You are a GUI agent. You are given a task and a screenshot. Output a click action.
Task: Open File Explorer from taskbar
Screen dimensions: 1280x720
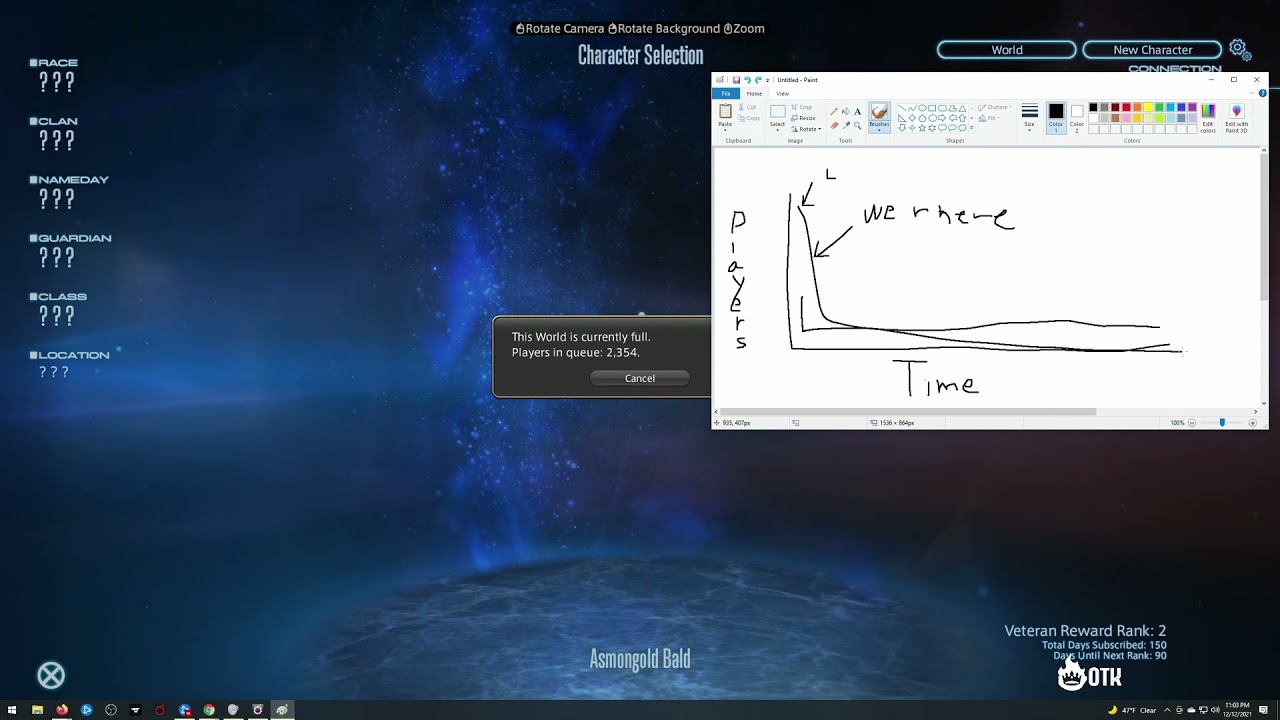(x=37, y=710)
